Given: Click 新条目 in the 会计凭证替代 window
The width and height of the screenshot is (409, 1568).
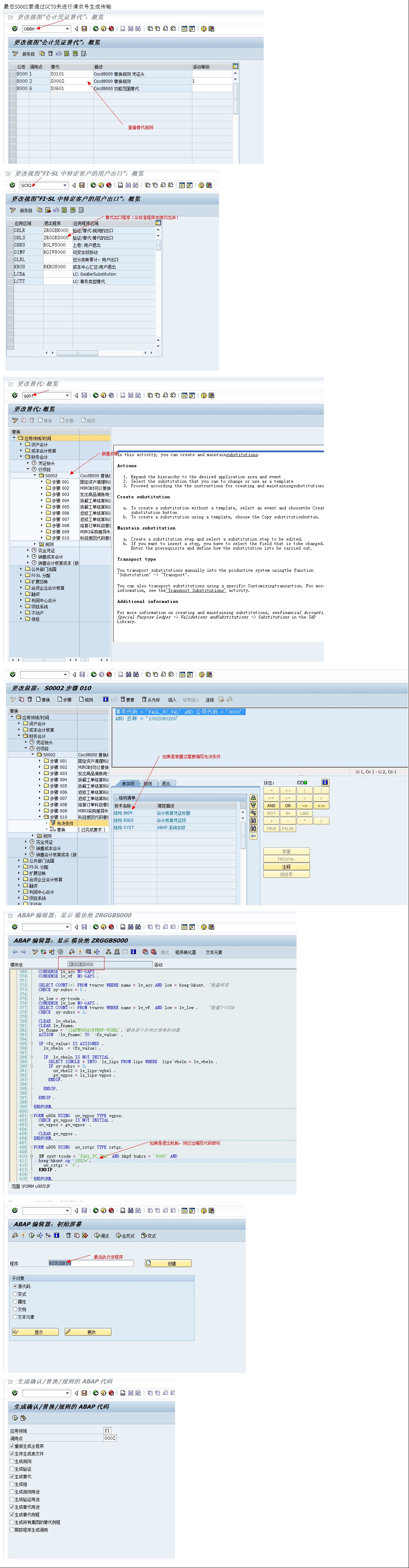Looking at the screenshot, I should click(29, 54).
